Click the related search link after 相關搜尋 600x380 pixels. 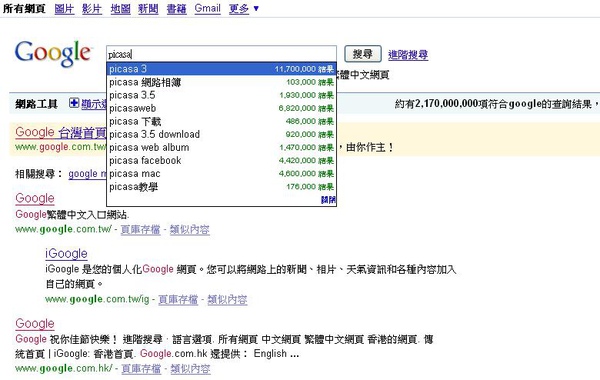pyautogui.click(x=87, y=174)
